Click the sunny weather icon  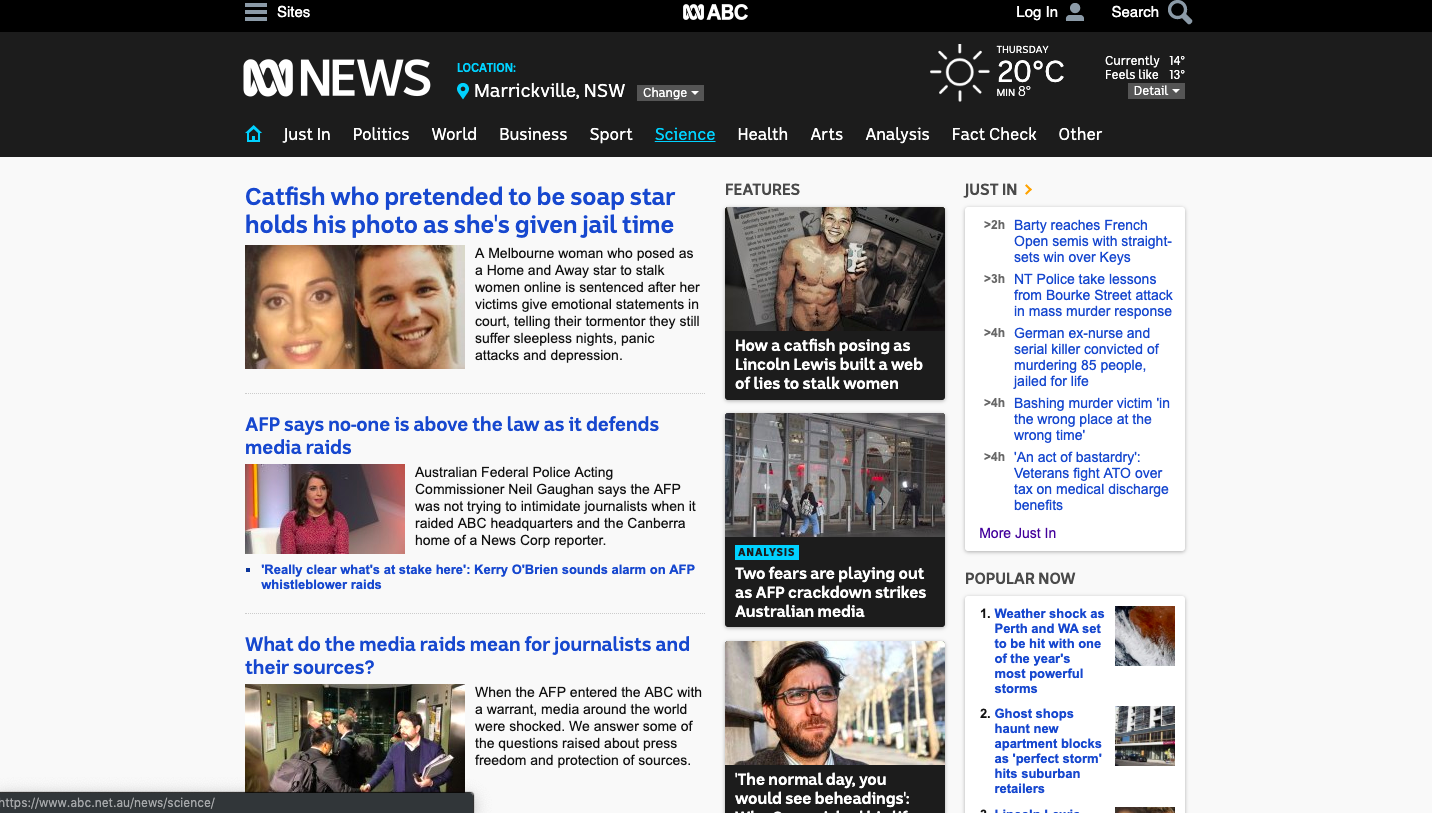959,72
